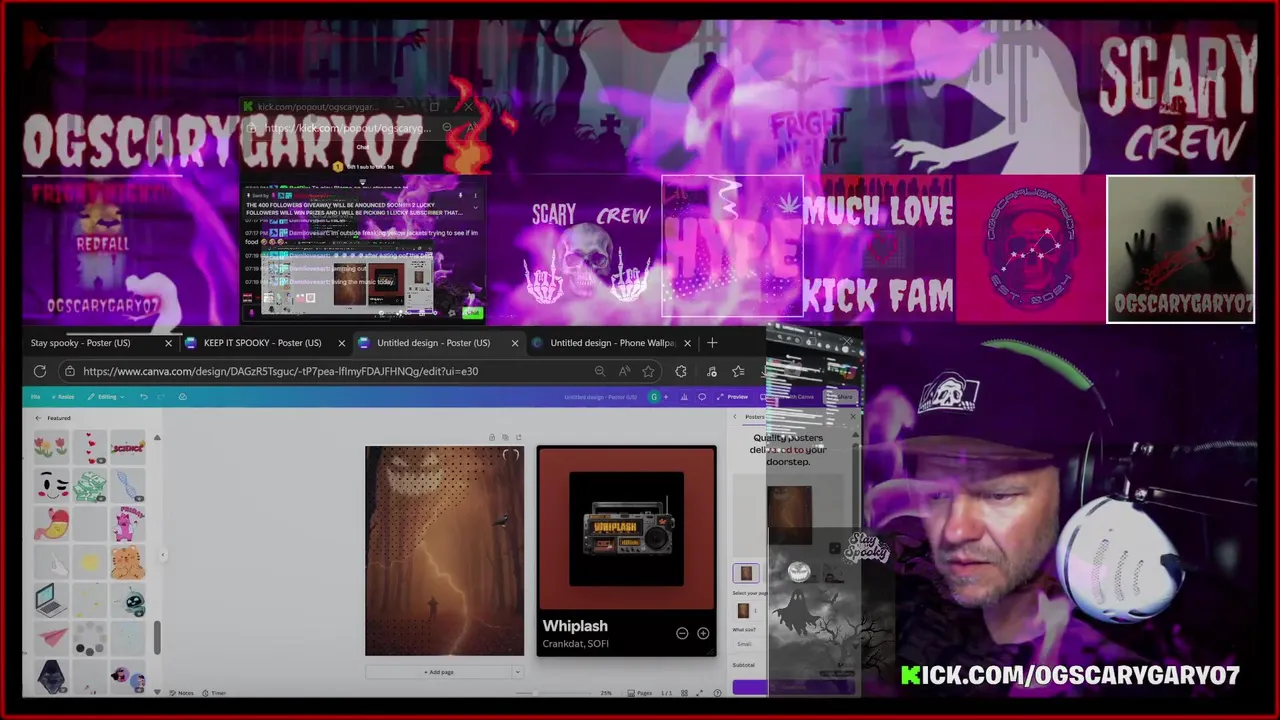Click the minus button on Whiplash widget
Image resolution: width=1280 pixels, height=720 pixels.
682,633
